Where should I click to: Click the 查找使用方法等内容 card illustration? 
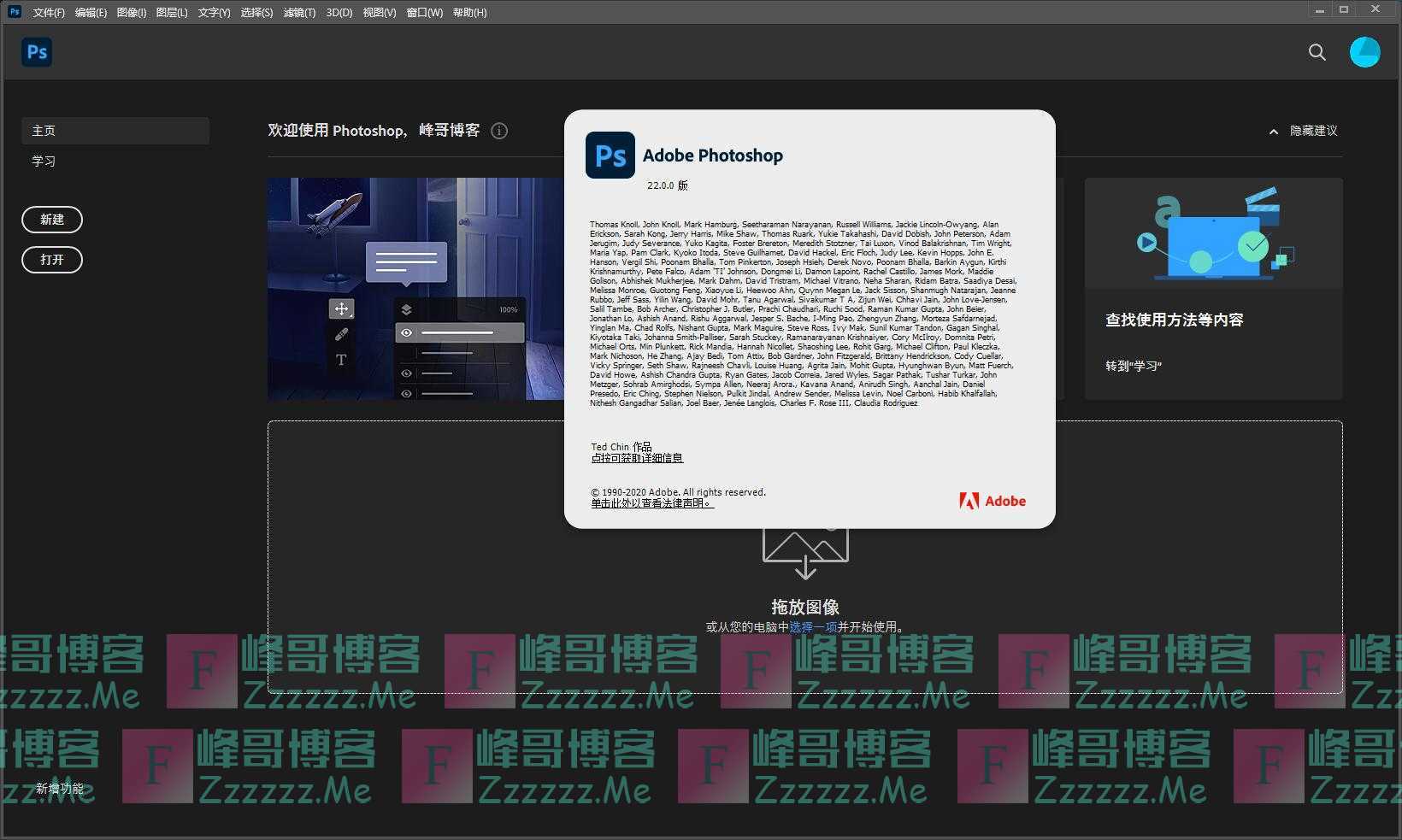point(1214,232)
